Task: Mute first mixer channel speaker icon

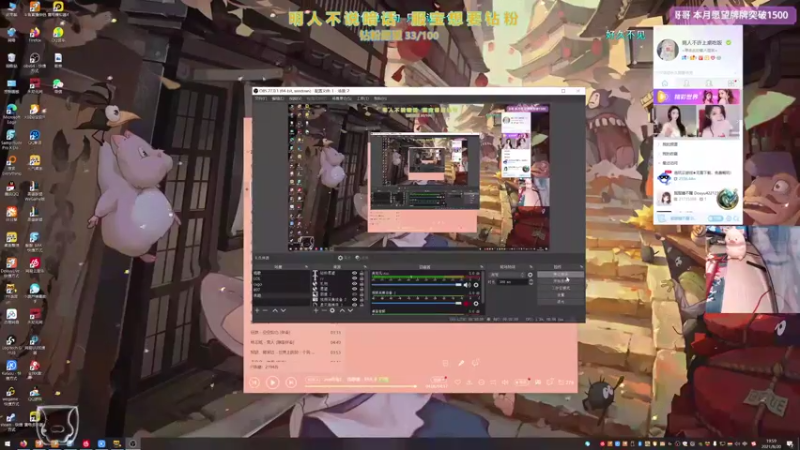Action: (x=467, y=285)
